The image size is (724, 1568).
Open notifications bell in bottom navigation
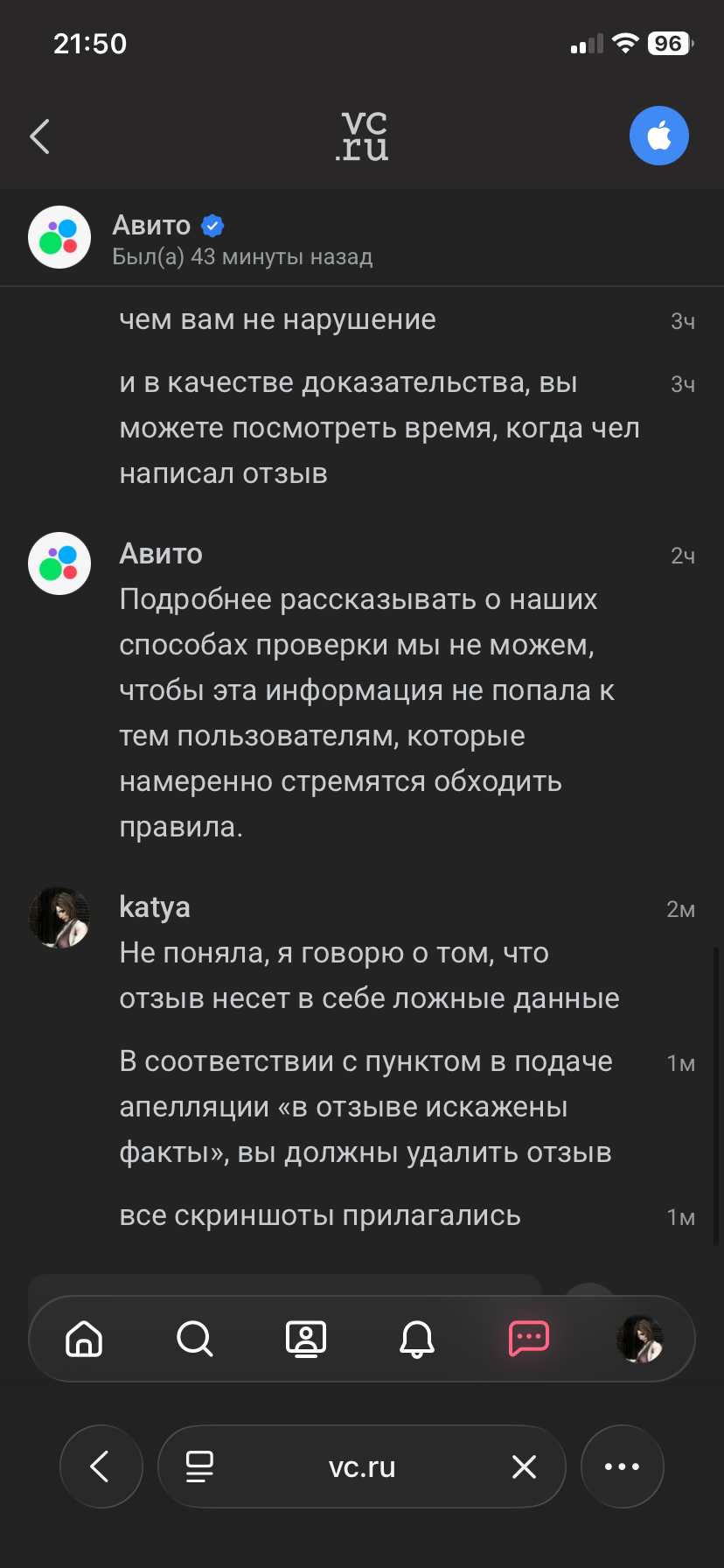click(417, 1339)
